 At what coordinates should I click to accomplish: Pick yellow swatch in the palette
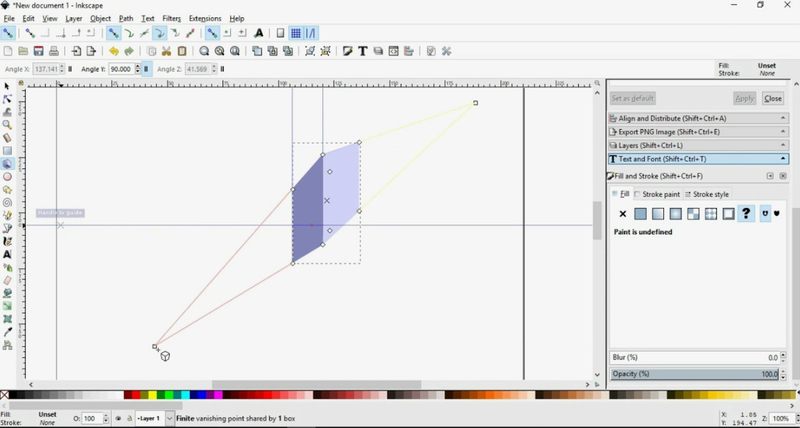click(x=153, y=395)
